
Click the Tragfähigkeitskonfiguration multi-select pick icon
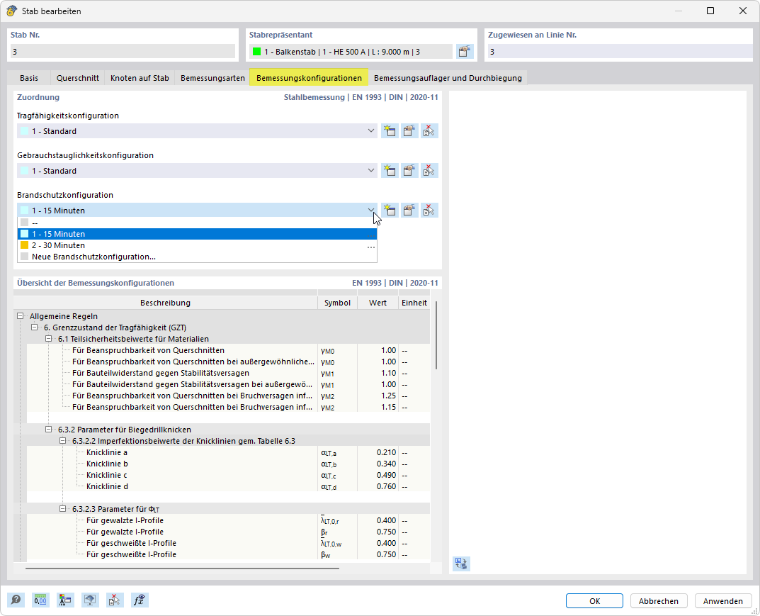click(x=428, y=131)
